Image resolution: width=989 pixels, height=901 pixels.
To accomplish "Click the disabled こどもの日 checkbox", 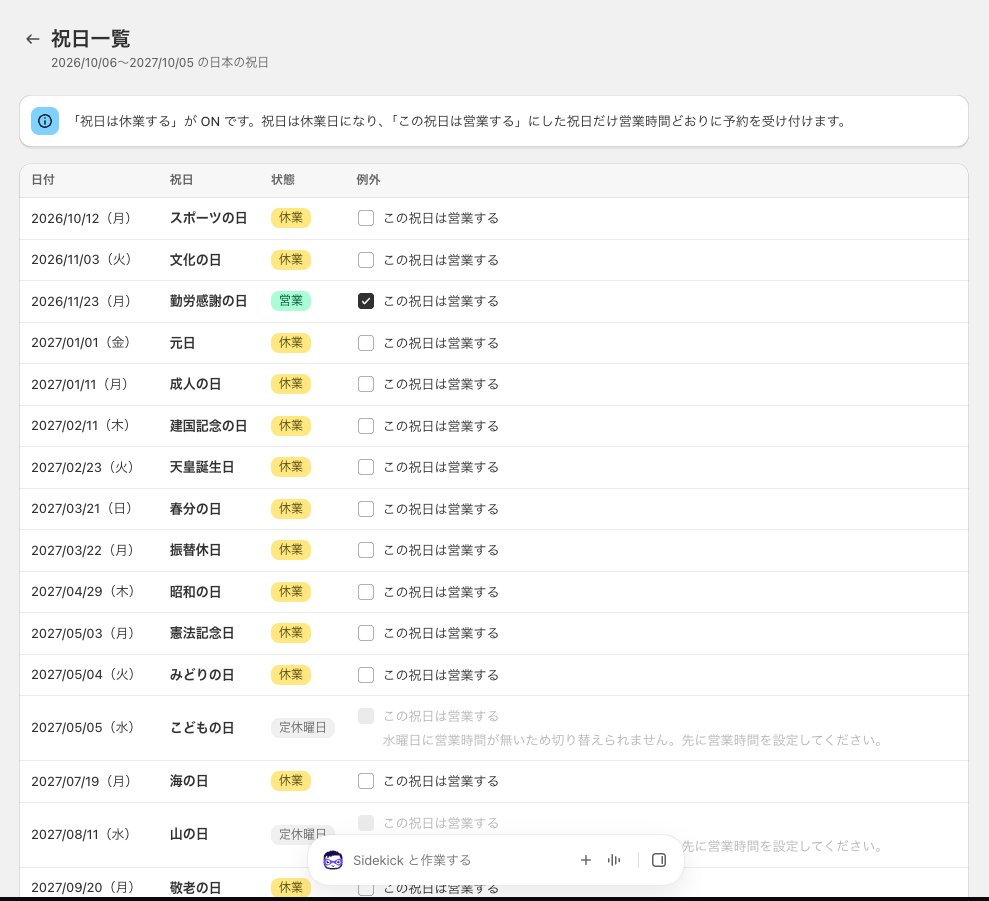I will pyautogui.click(x=366, y=716).
